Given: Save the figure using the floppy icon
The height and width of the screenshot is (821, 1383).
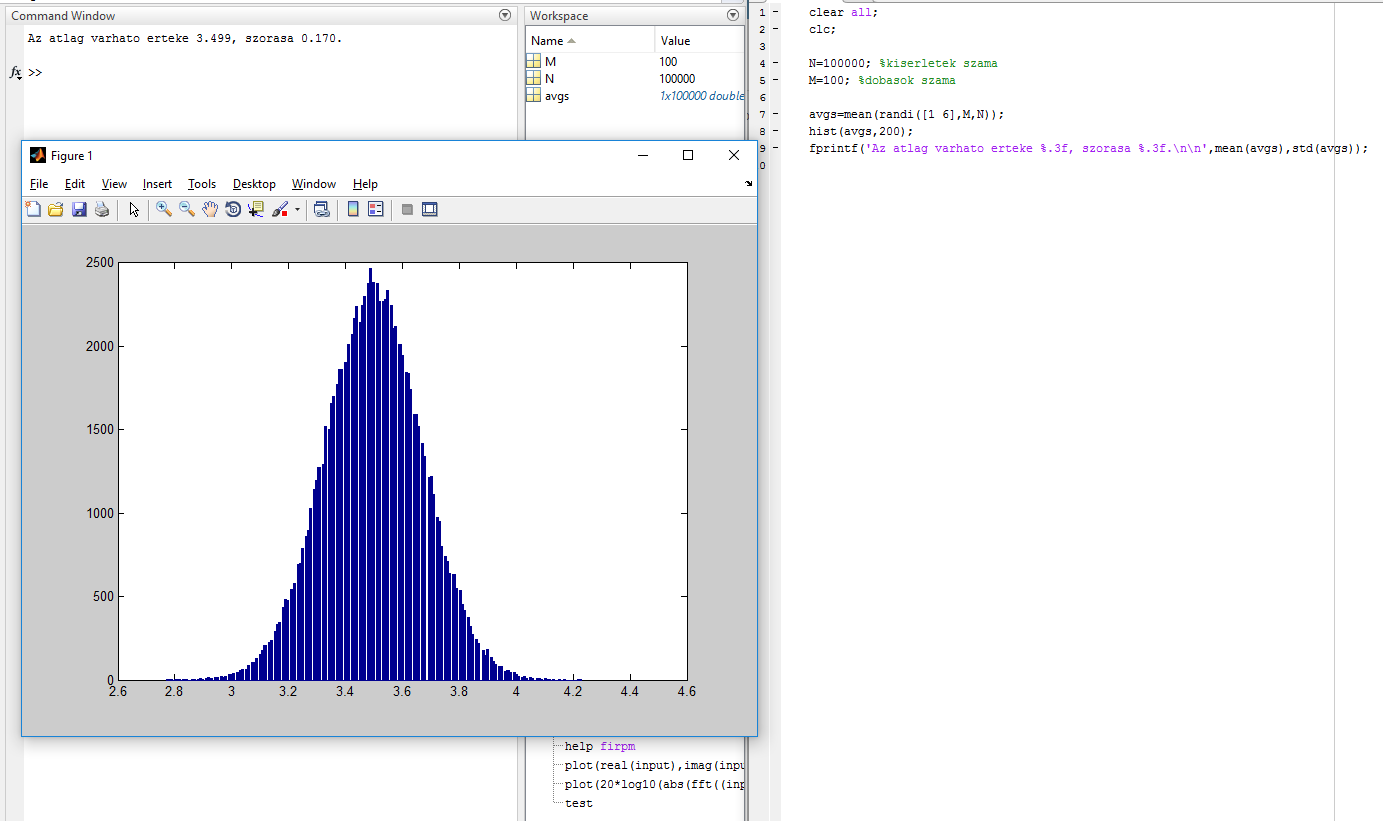Looking at the screenshot, I should pos(79,209).
